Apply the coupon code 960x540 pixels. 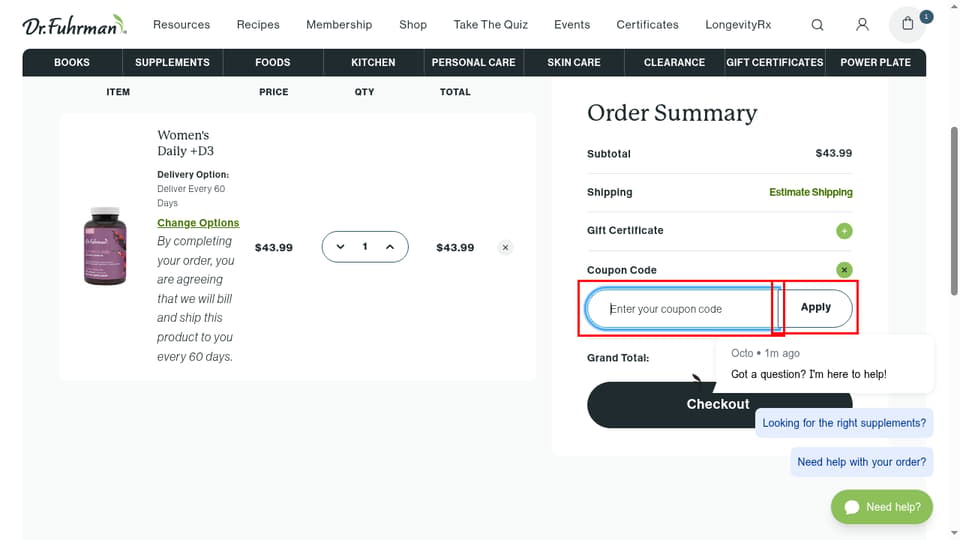pyautogui.click(x=816, y=307)
